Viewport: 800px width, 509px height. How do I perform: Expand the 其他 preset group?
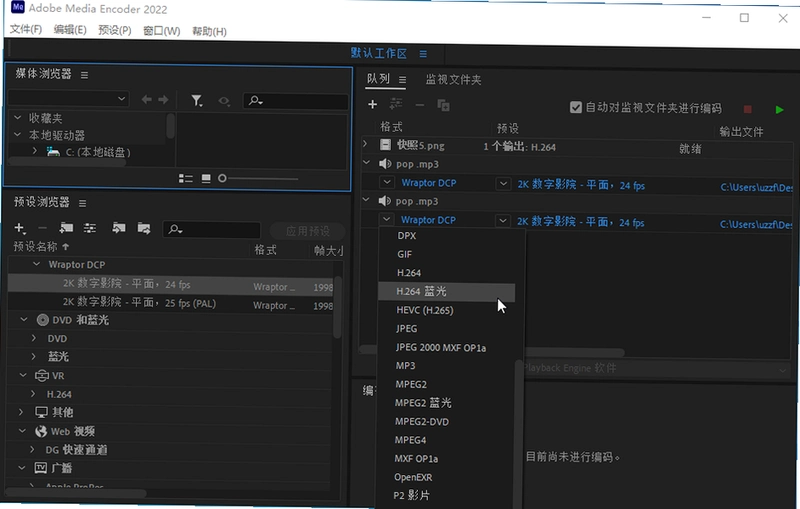click(x=21, y=411)
